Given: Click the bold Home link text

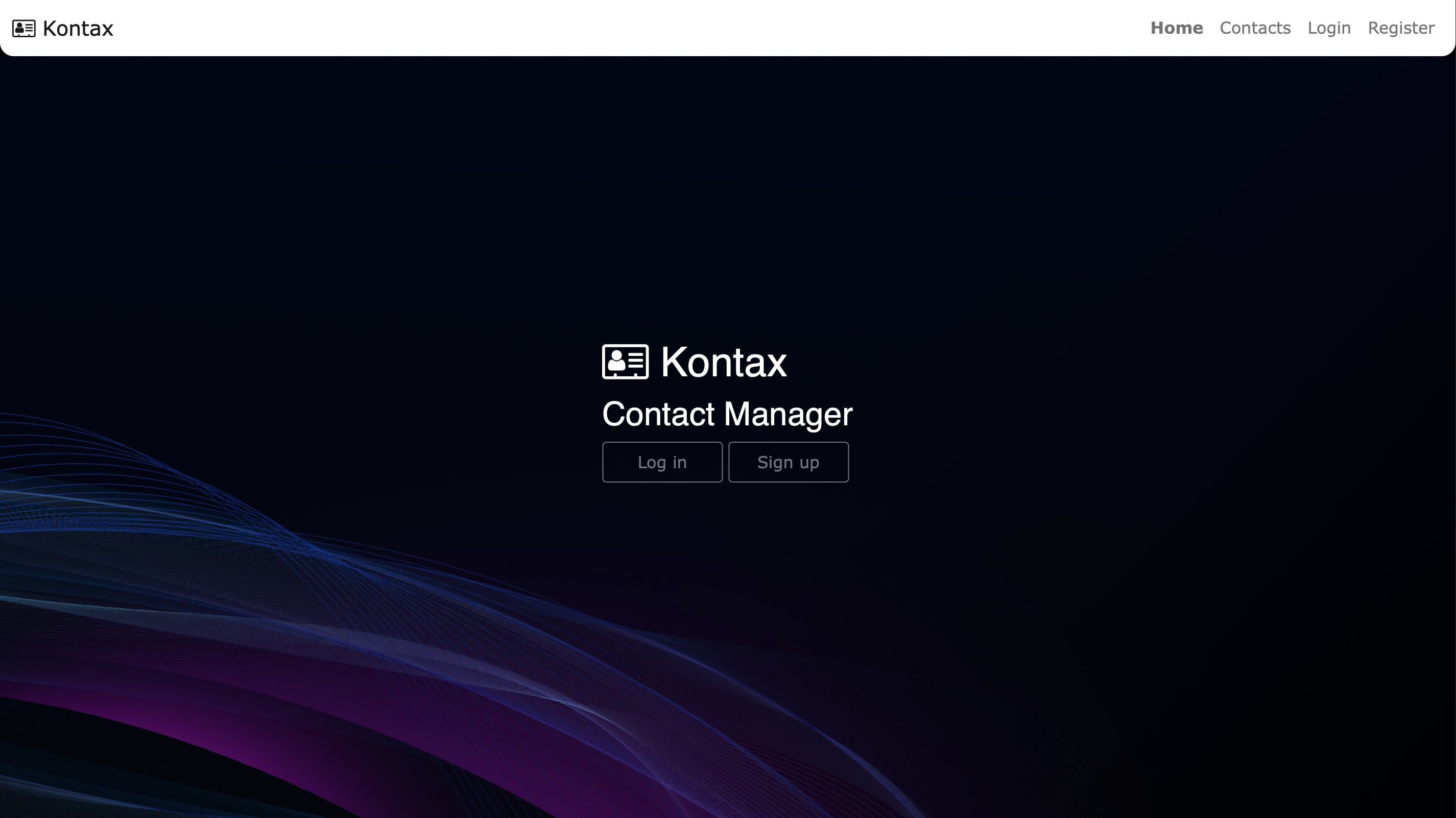Looking at the screenshot, I should click(x=1176, y=28).
